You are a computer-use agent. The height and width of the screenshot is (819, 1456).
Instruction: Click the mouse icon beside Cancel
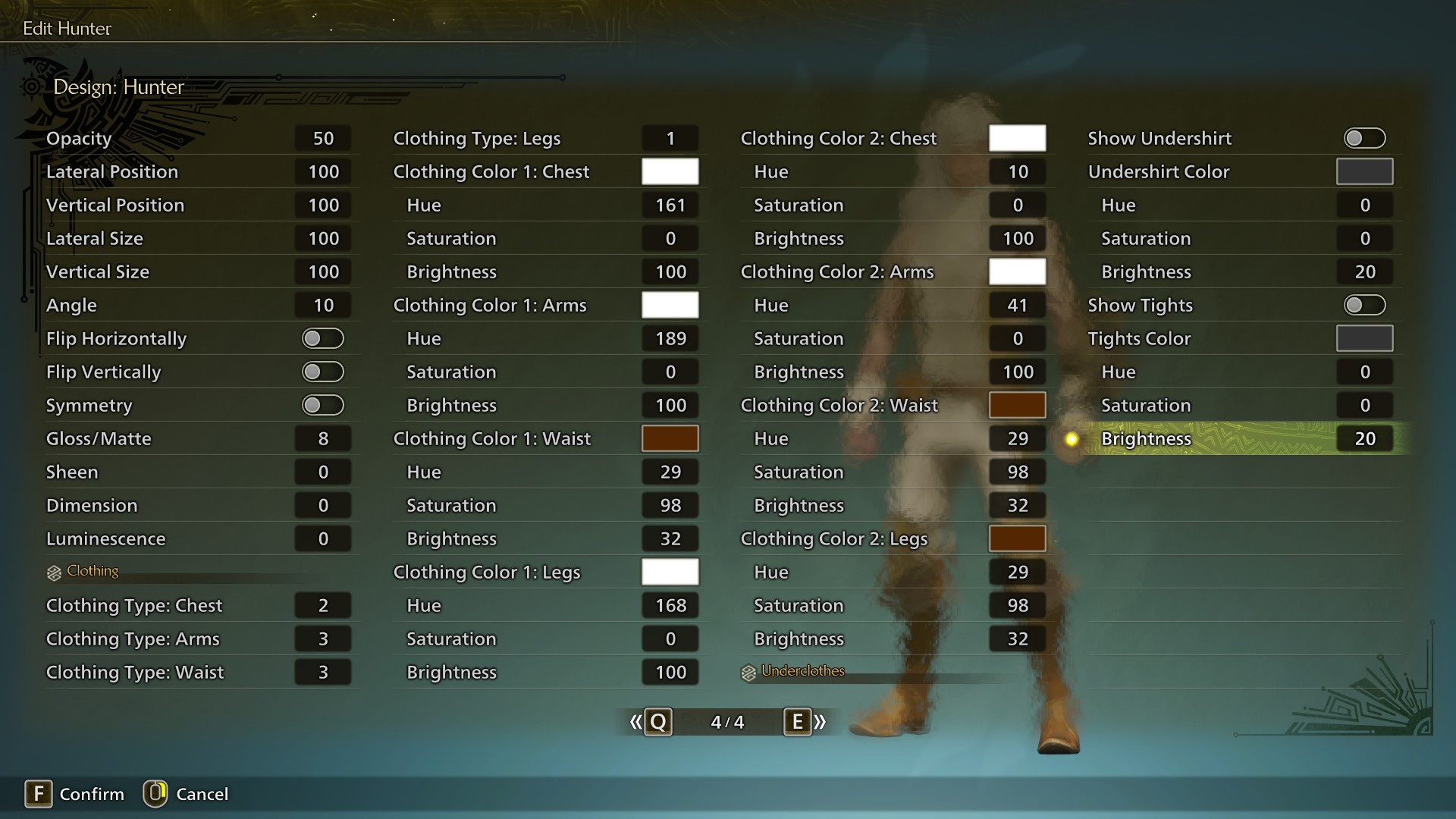pyautogui.click(x=155, y=794)
